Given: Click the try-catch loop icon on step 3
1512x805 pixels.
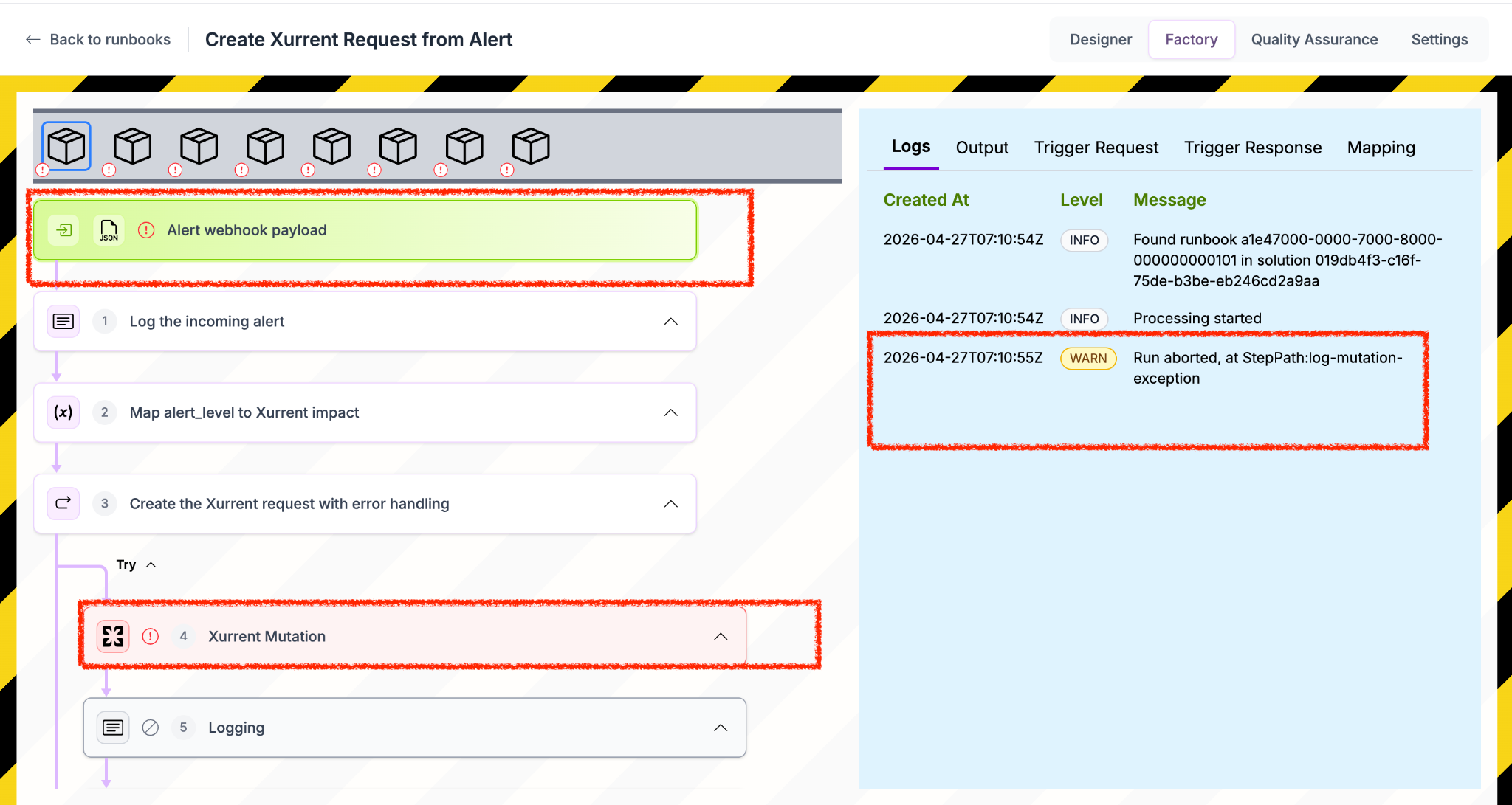Looking at the screenshot, I should (63, 503).
